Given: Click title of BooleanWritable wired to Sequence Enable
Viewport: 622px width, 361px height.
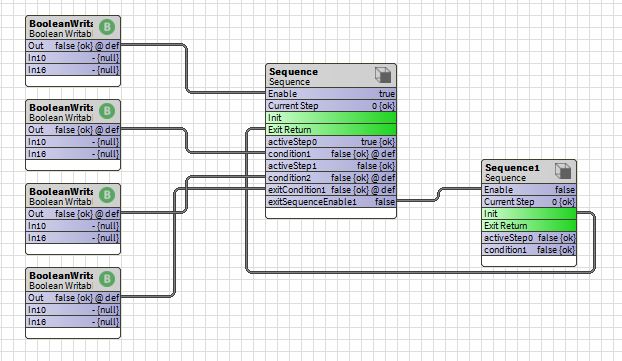Looking at the screenshot, I should (61, 24).
